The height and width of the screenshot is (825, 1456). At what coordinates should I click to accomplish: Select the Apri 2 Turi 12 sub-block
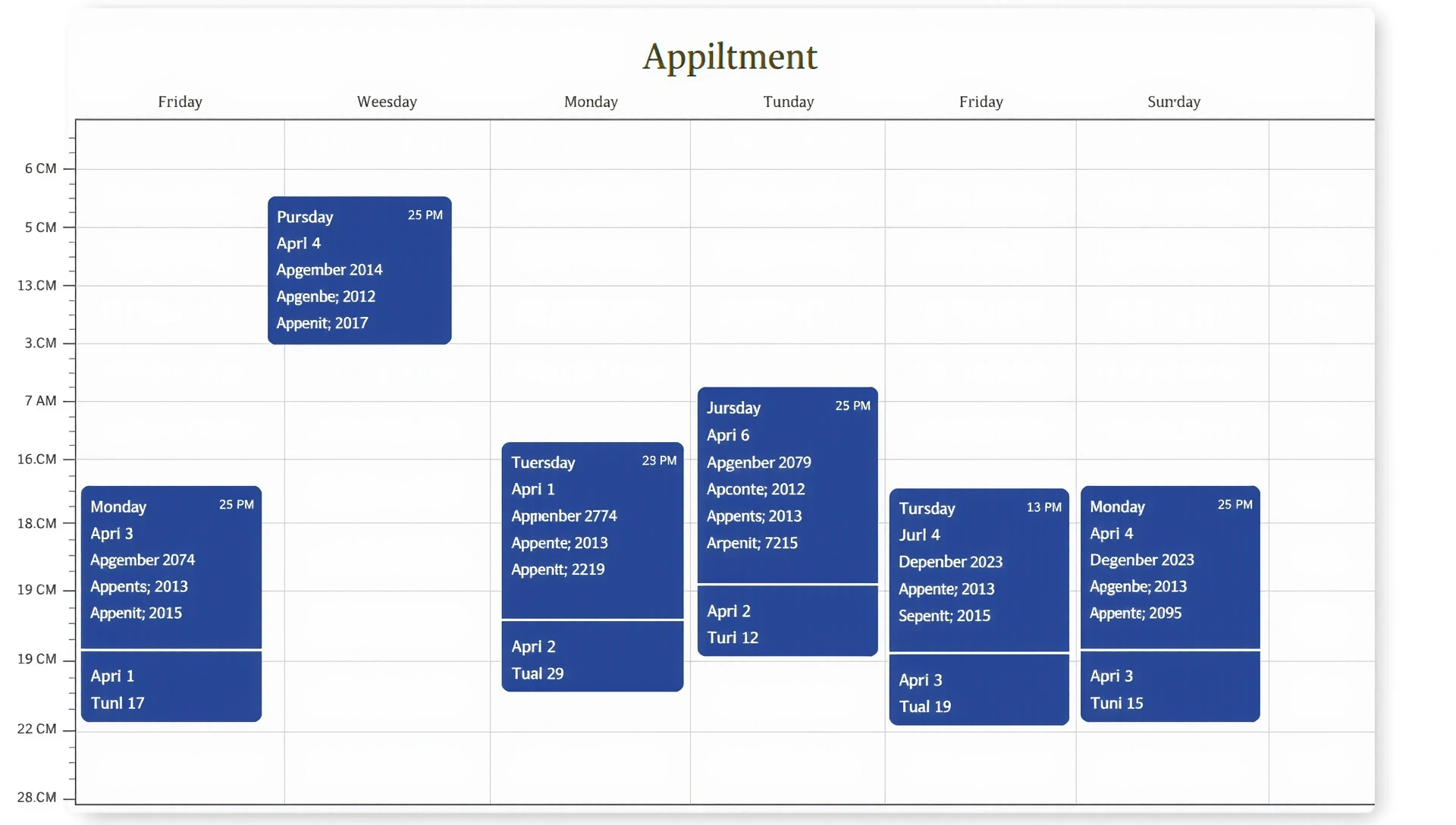pyautogui.click(x=787, y=622)
